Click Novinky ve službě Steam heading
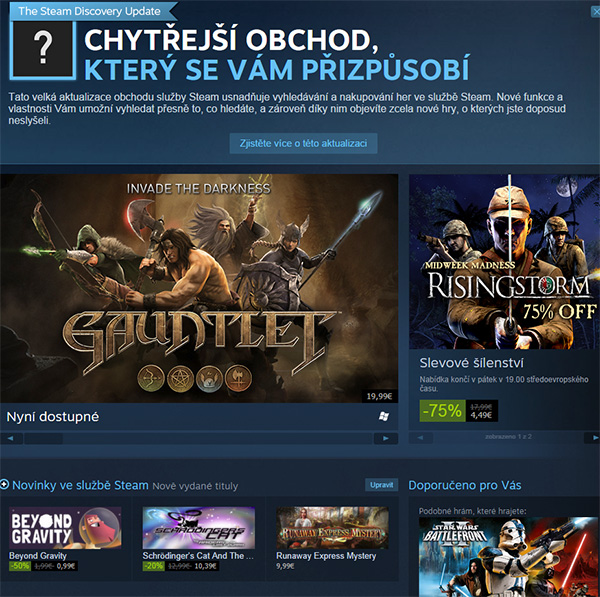This screenshot has height=597, width=600. (x=80, y=485)
